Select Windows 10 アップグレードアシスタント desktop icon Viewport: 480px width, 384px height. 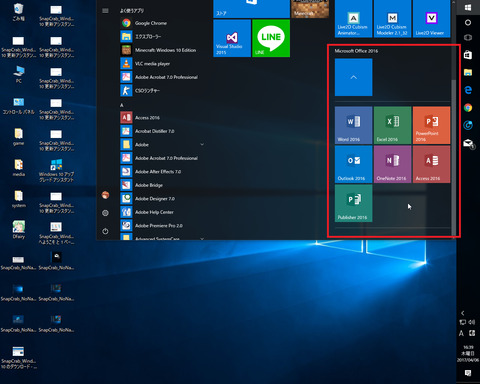click(x=56, y=170)
